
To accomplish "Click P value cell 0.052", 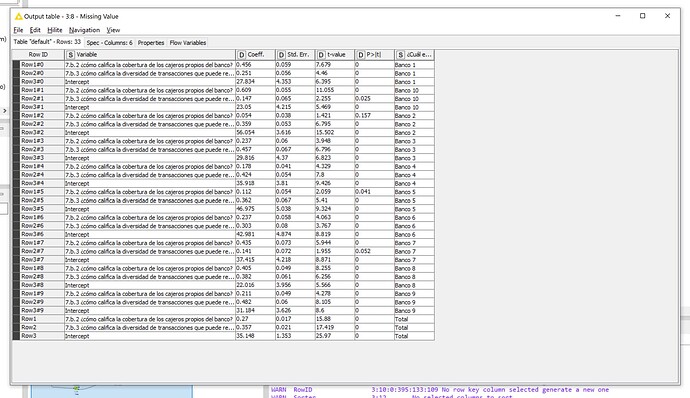I will point(374,251).
